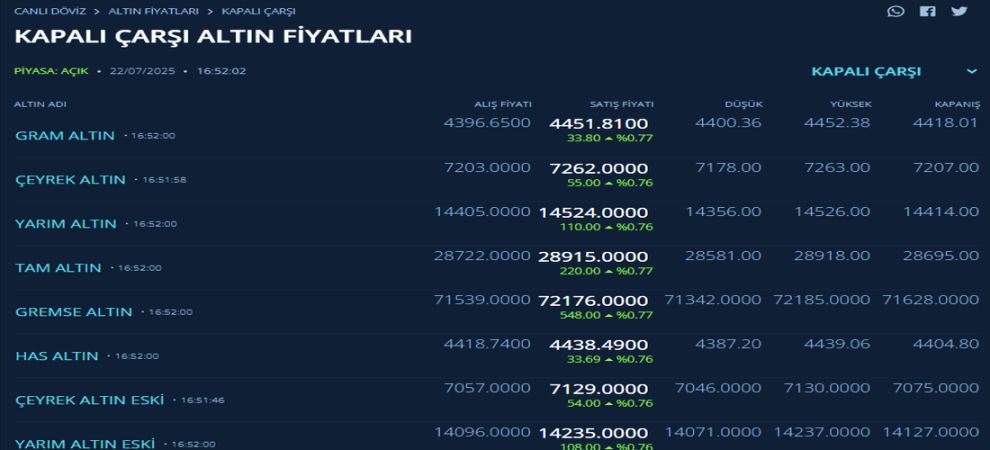
Task: Open HAS ALTIN link
Action: click(x=57, y=356)
